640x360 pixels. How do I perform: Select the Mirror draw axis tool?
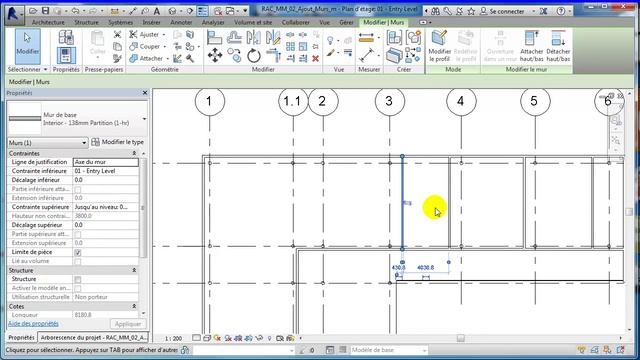tap(273, 38)
